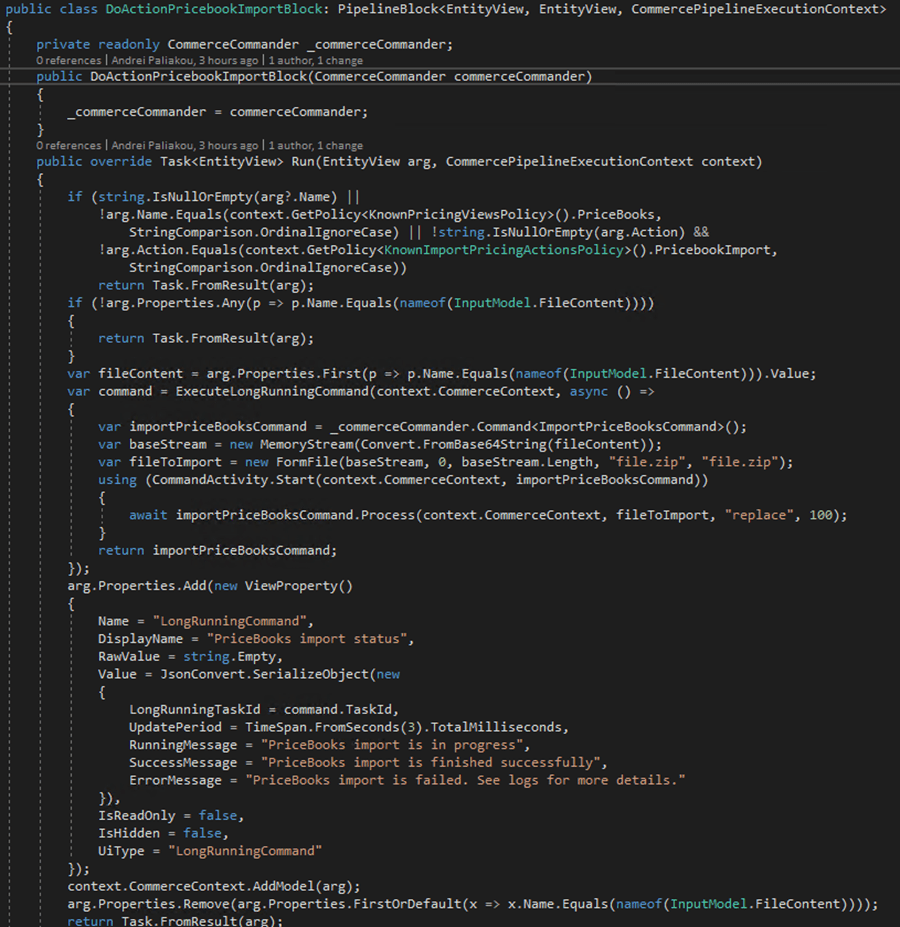900x927 pixels.
Task: Click "PriceBooks import is finished successfully" string
Action: coord(430,763)
